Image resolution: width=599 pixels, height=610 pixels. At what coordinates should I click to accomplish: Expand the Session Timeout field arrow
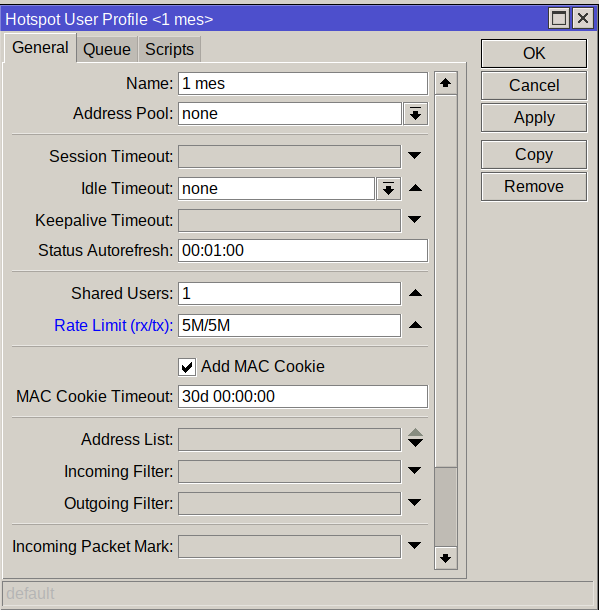coord(415,156)
